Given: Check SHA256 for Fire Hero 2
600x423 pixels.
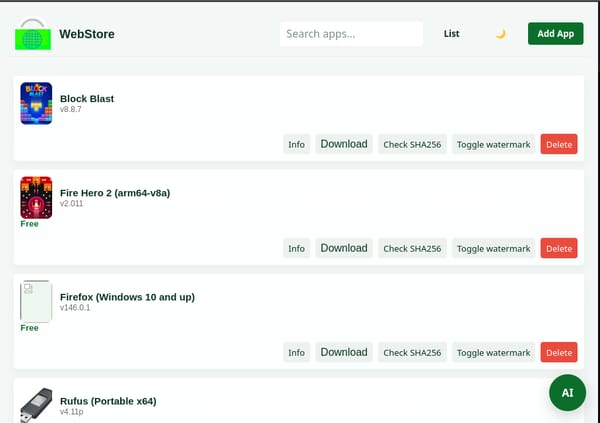Looking at the screenshot, I should pos(412,248).
